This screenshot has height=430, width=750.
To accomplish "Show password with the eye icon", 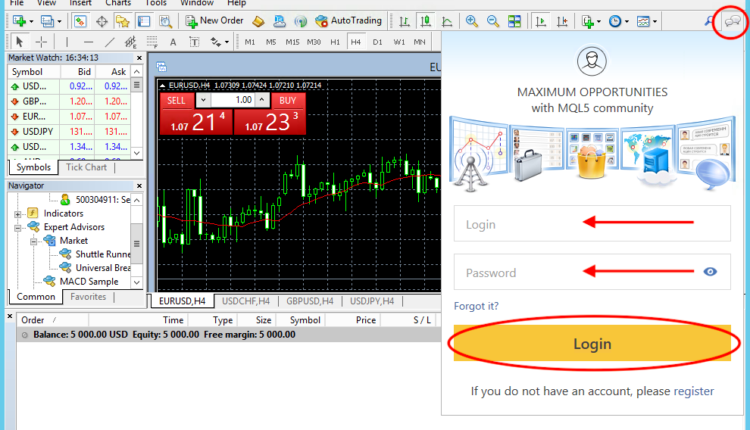I will pos(711,271).
